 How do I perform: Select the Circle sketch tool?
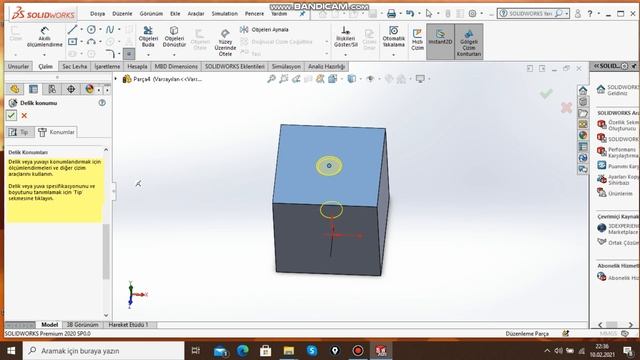pyautogui.click(x=91, y=29)
